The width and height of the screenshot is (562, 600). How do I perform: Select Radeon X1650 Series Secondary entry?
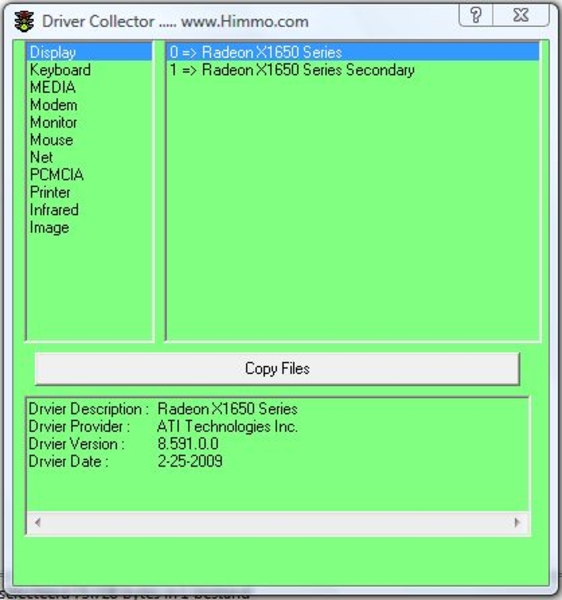[x=292, y=70]
